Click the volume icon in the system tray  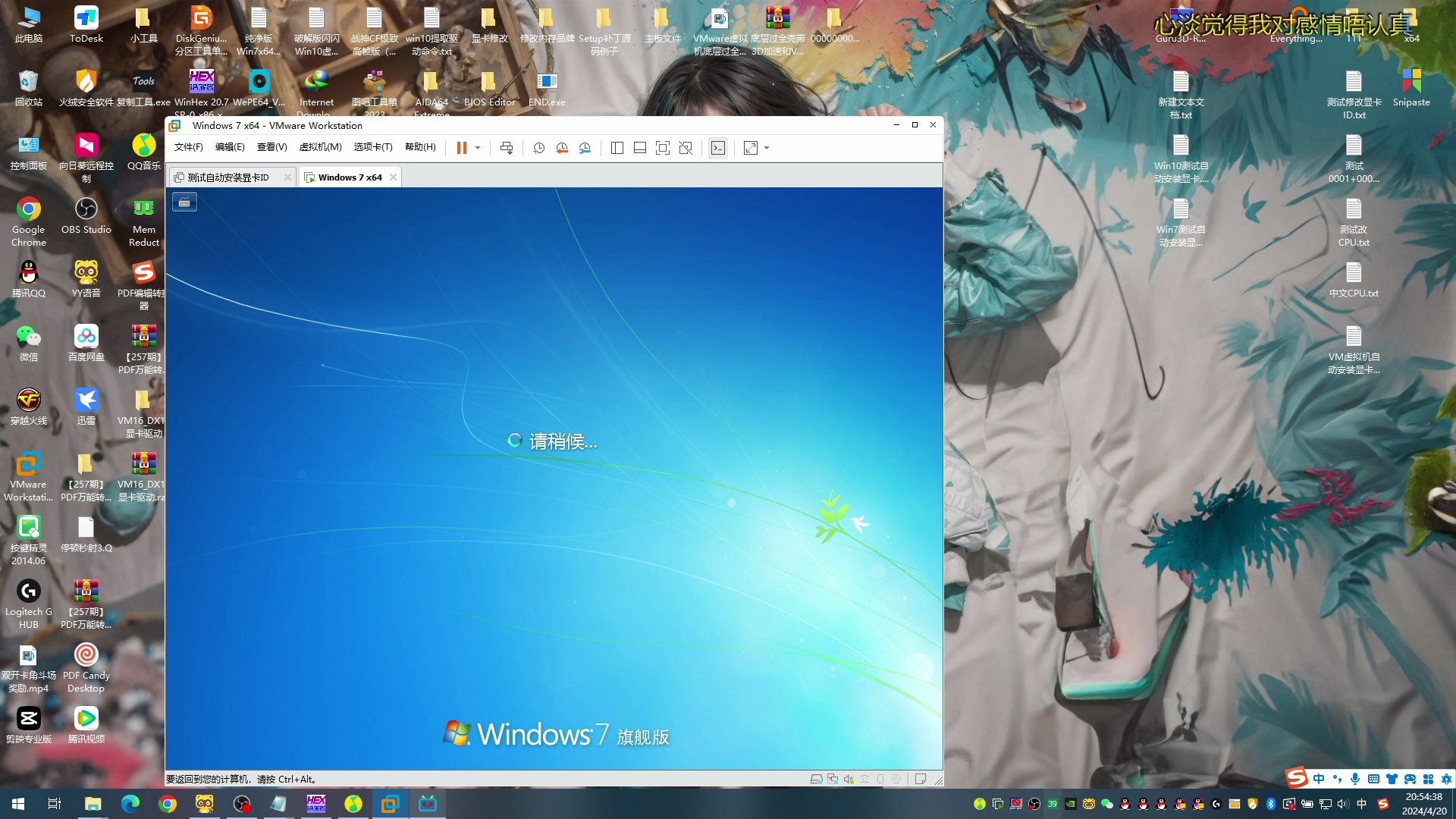pyautogui.click(x=1343, y=804)
